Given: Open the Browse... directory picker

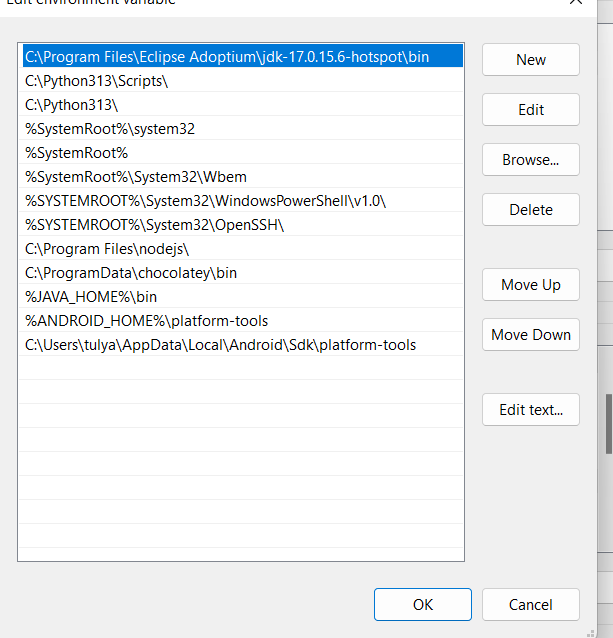Looking at the screenshot, I should pos(530,160).
